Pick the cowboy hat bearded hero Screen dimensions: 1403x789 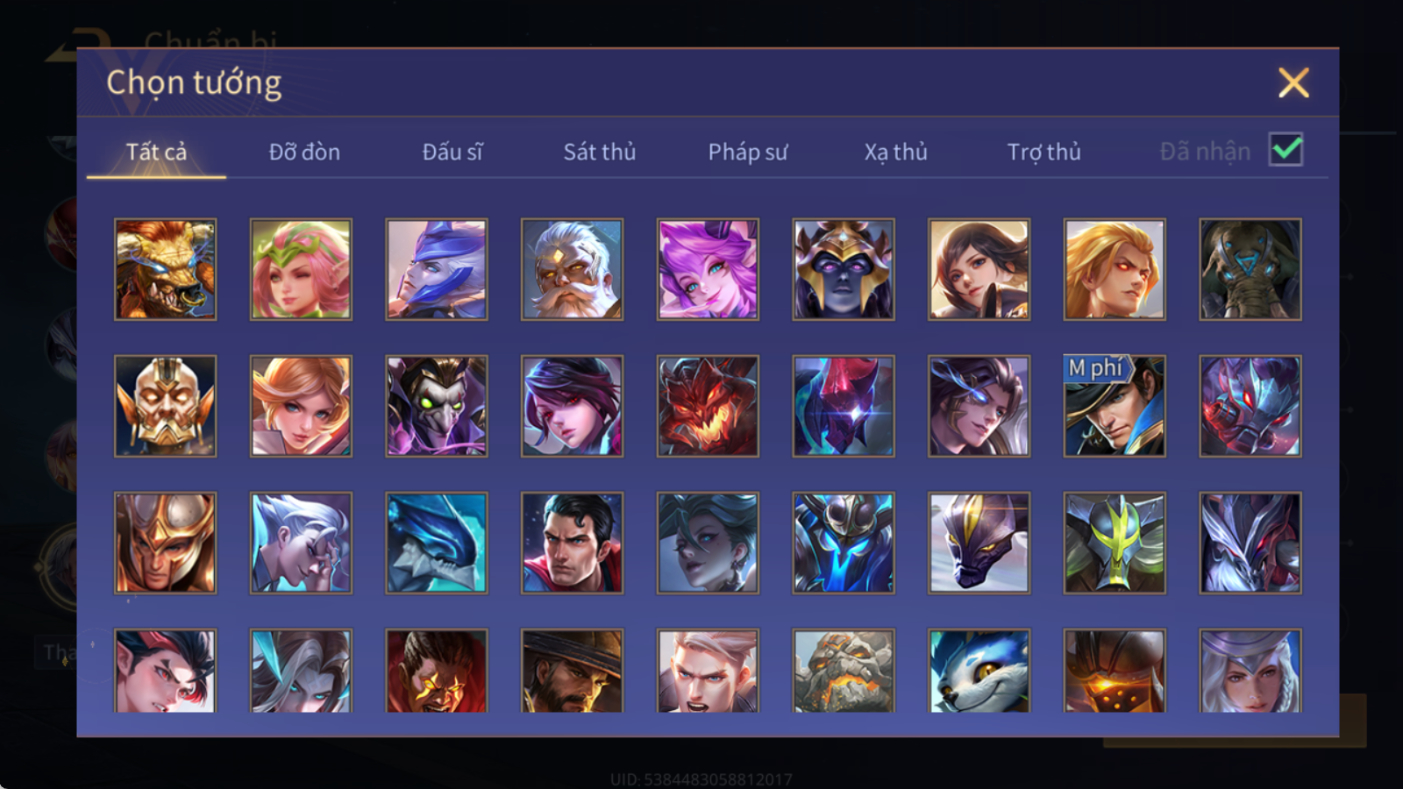click(x=572, y=670)
